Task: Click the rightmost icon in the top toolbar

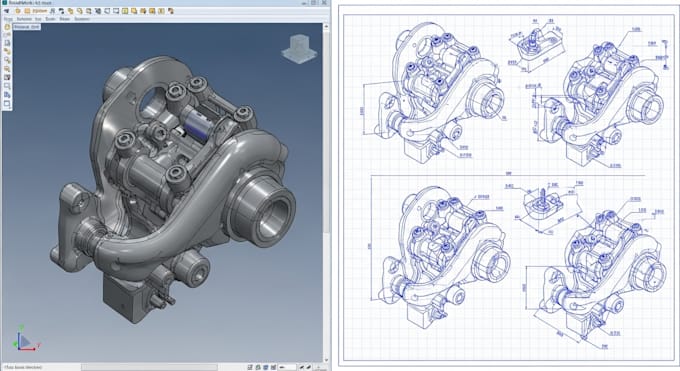Action: (171, 11)
